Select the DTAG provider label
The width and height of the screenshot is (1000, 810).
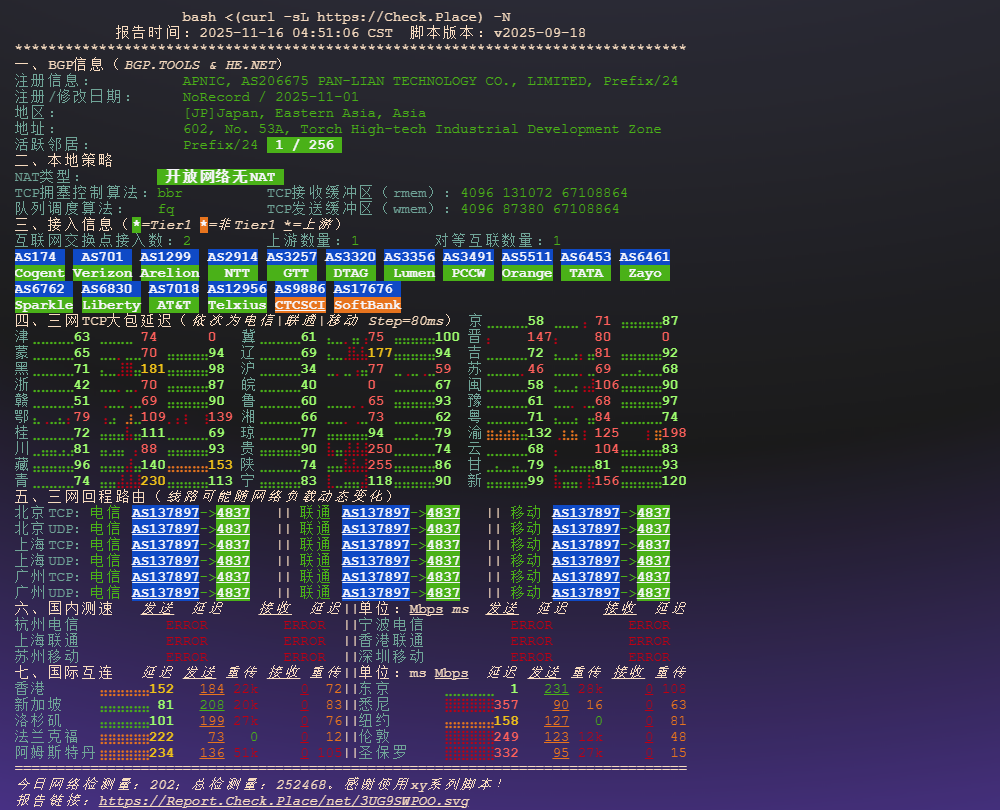(x=350, y=273)
